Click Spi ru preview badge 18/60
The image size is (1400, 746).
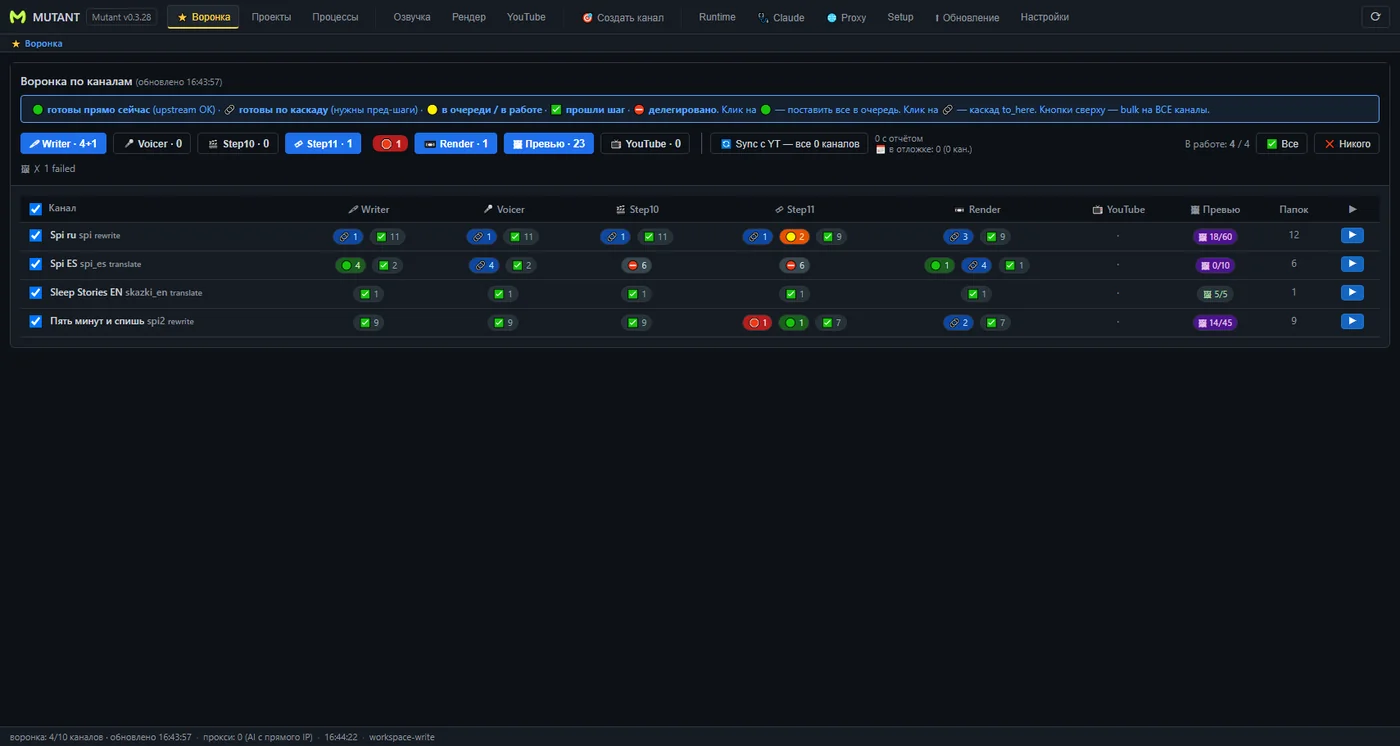point(1215,237)
